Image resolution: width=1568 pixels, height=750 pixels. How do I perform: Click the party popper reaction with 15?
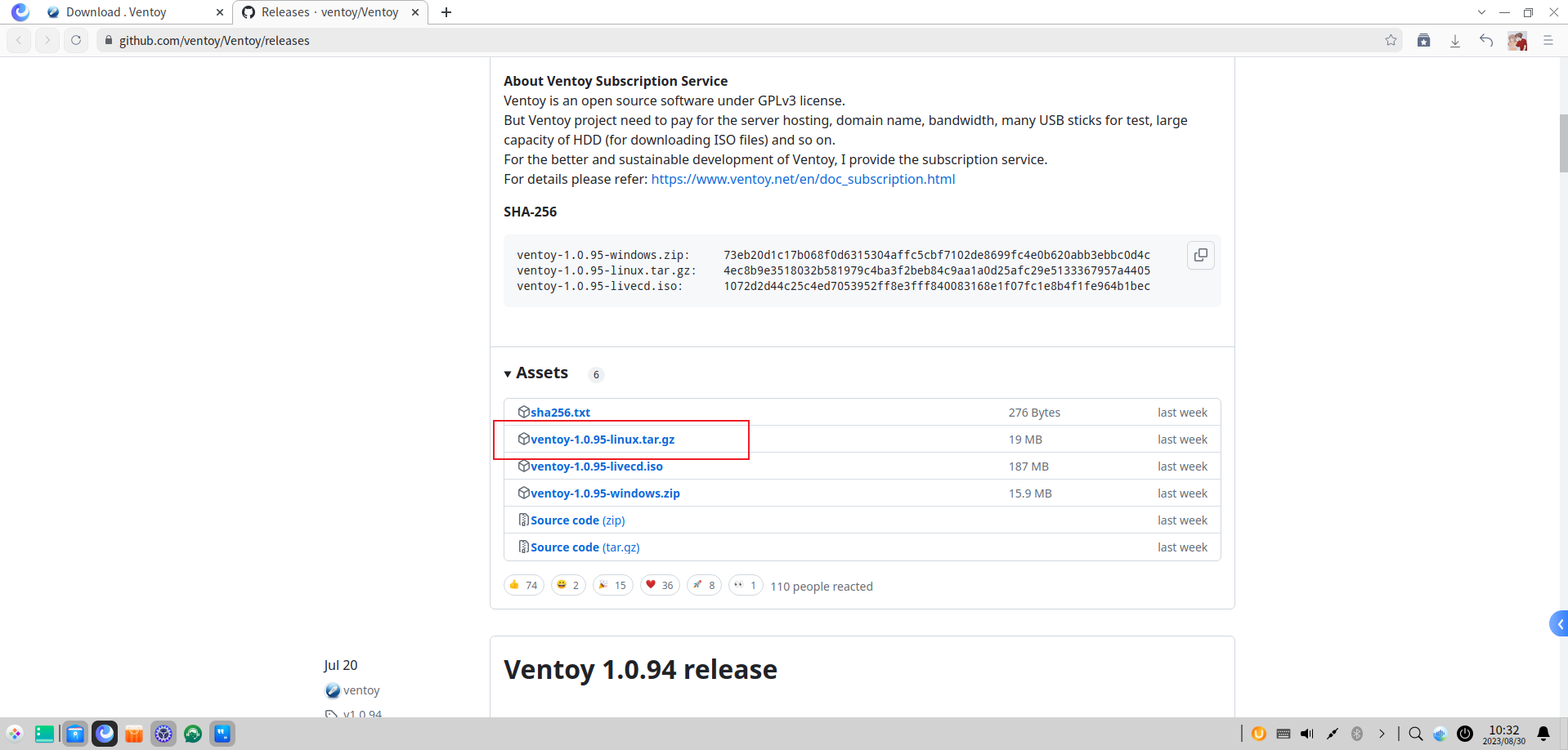(x=612, y=585)
